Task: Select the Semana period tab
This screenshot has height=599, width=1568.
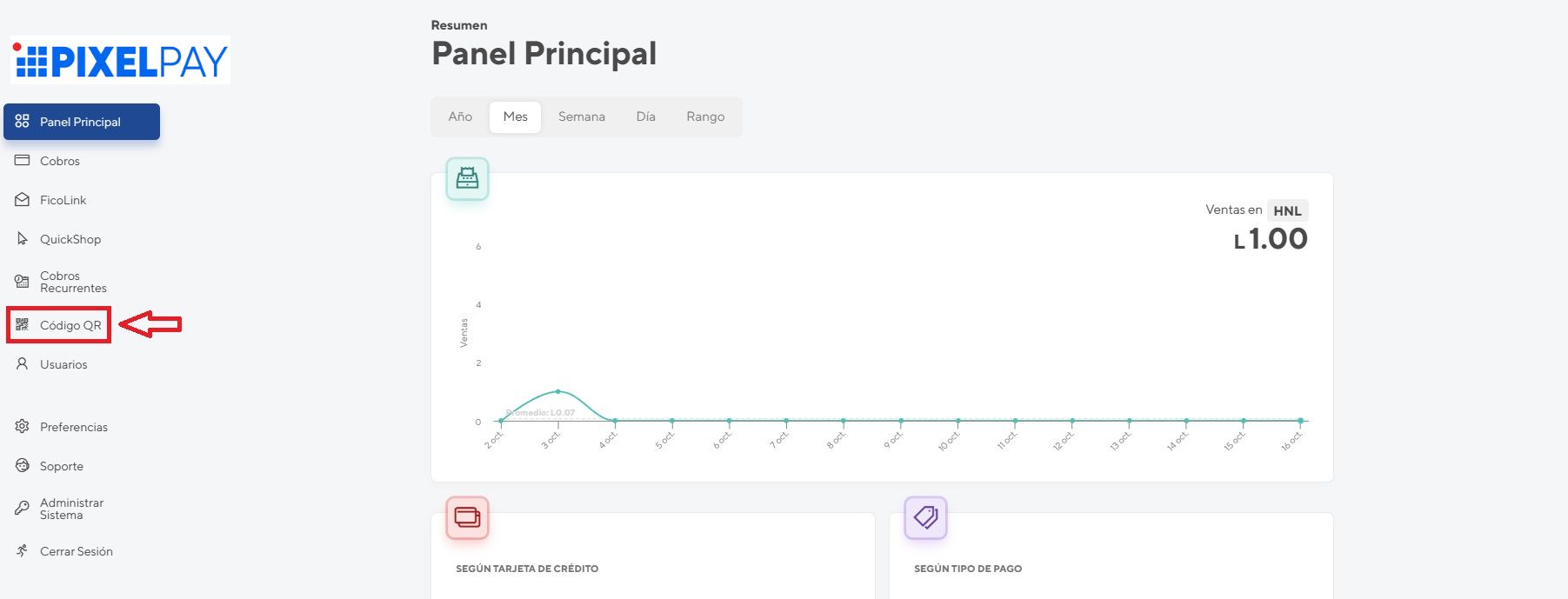Action: (582, 116)
